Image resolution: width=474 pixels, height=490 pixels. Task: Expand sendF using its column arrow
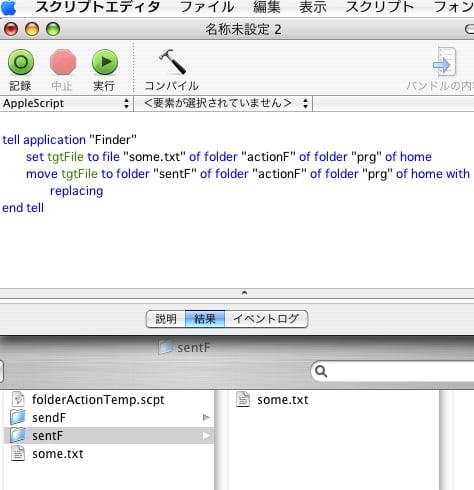(206, 417)
